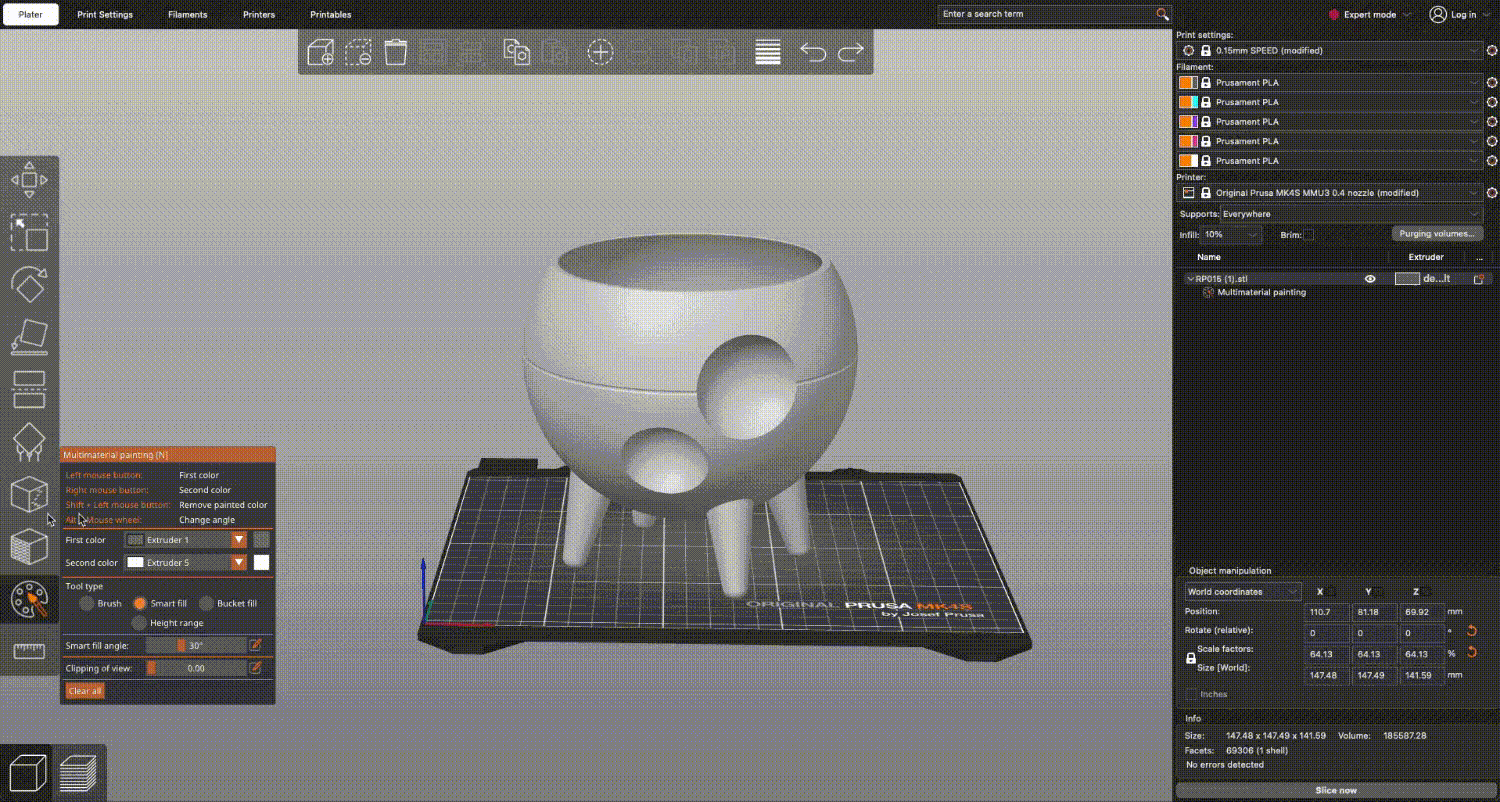Open the Printables menu item
The height and width of the screenshot is (802, 1500).
[331, 14]
